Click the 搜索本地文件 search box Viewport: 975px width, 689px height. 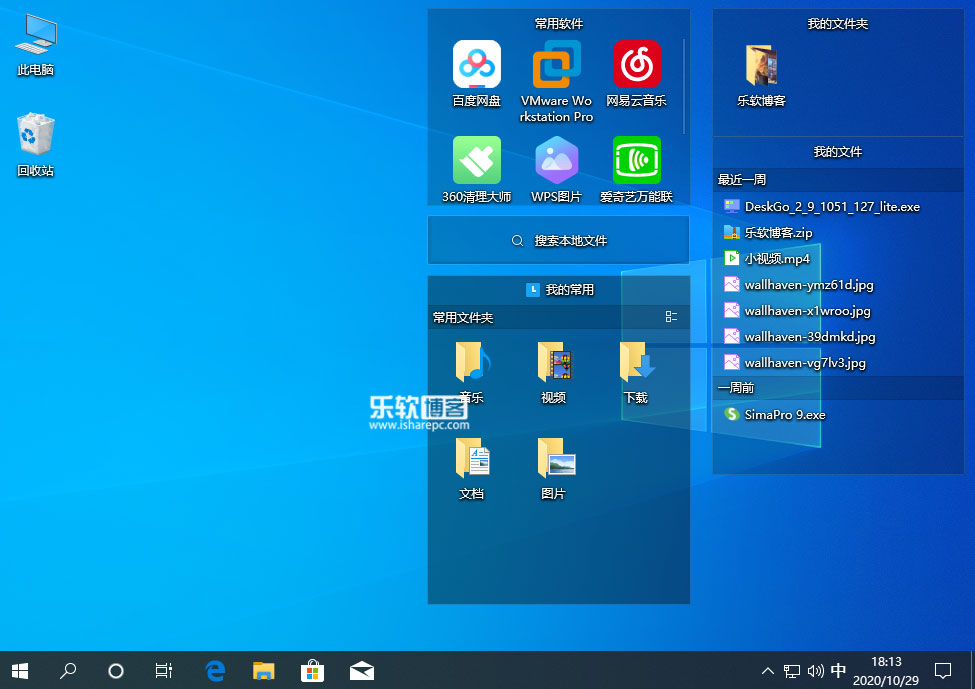click(558, 240)
